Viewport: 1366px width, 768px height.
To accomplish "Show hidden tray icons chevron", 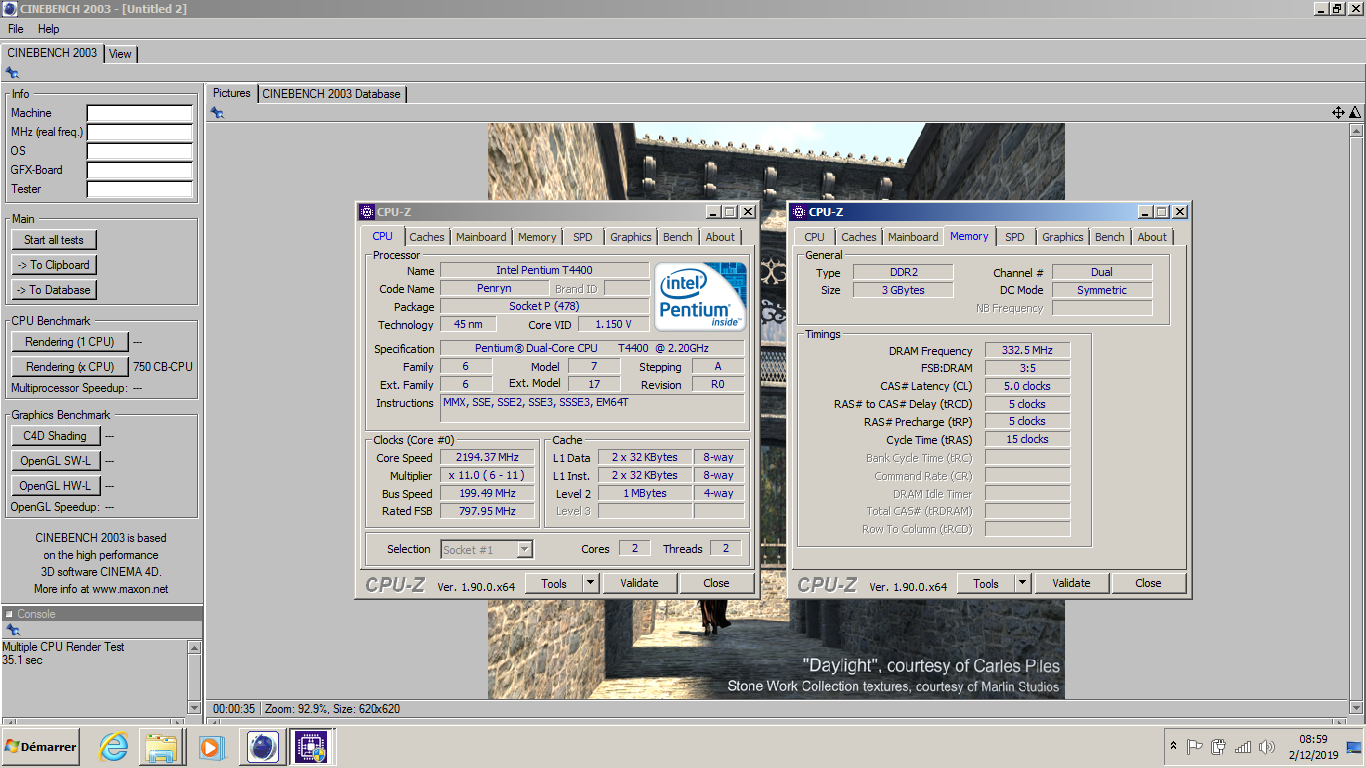I will coord(1173,746).
